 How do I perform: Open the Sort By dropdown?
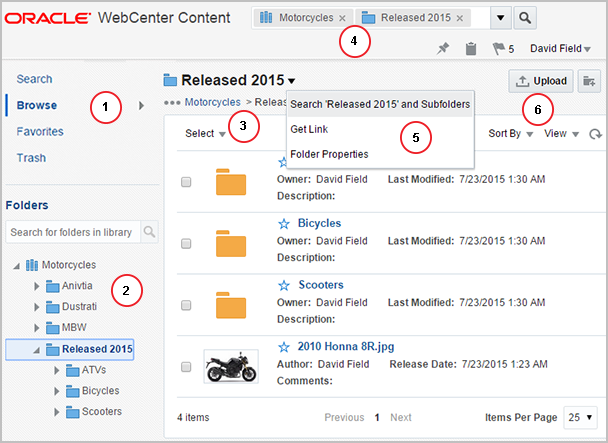pyautogui.click(x=511, y=134)
